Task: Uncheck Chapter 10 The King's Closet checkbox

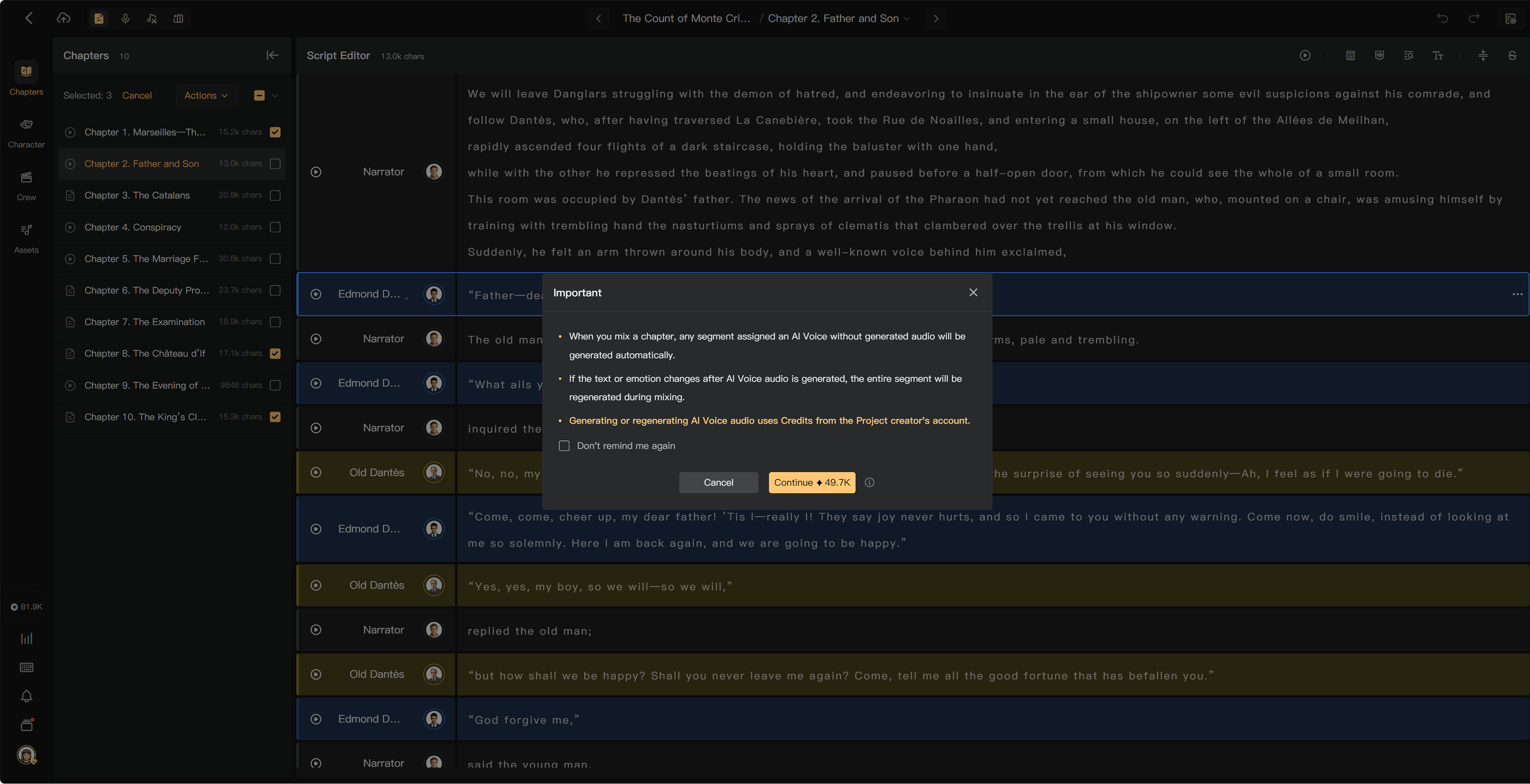Action: click(x=275, y=416)
